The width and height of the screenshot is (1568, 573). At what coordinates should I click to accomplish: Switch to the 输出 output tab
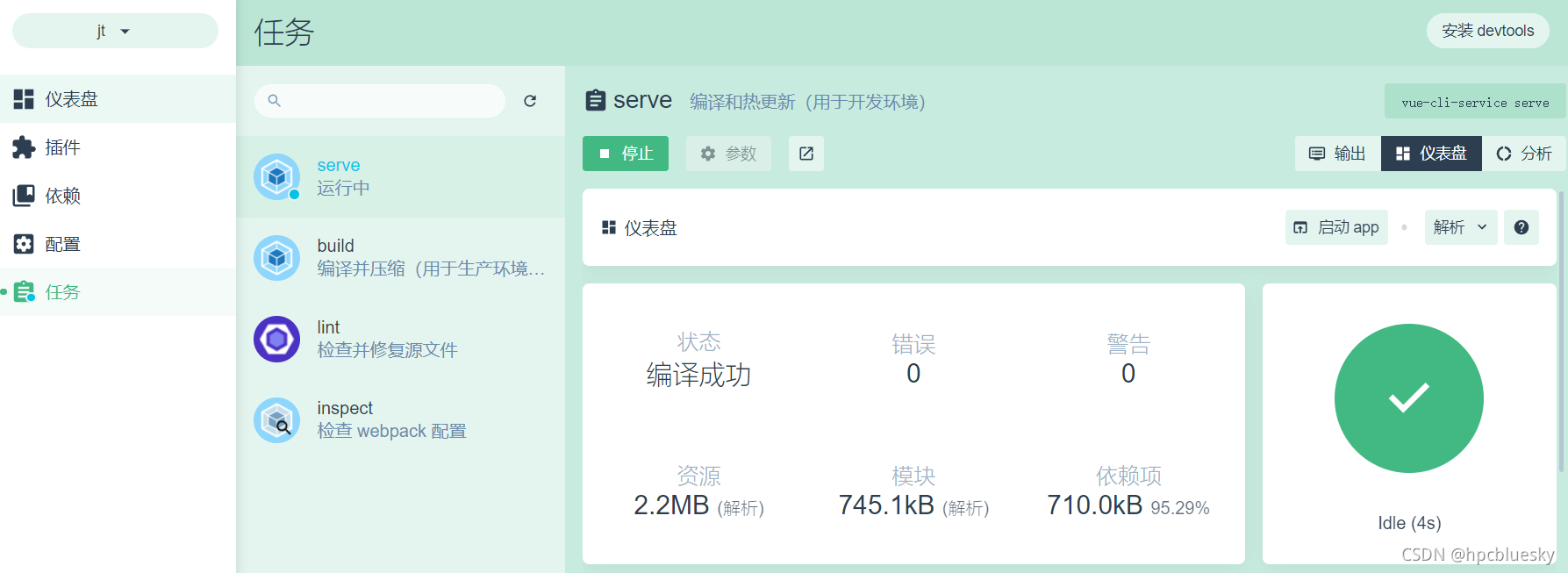(x=1337, y=154)
